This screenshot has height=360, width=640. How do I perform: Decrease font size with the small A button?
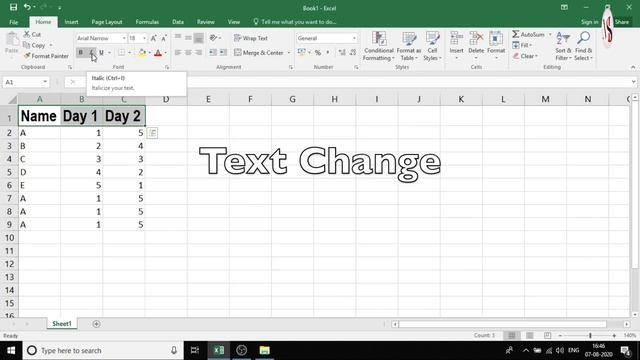click(164, 38)
